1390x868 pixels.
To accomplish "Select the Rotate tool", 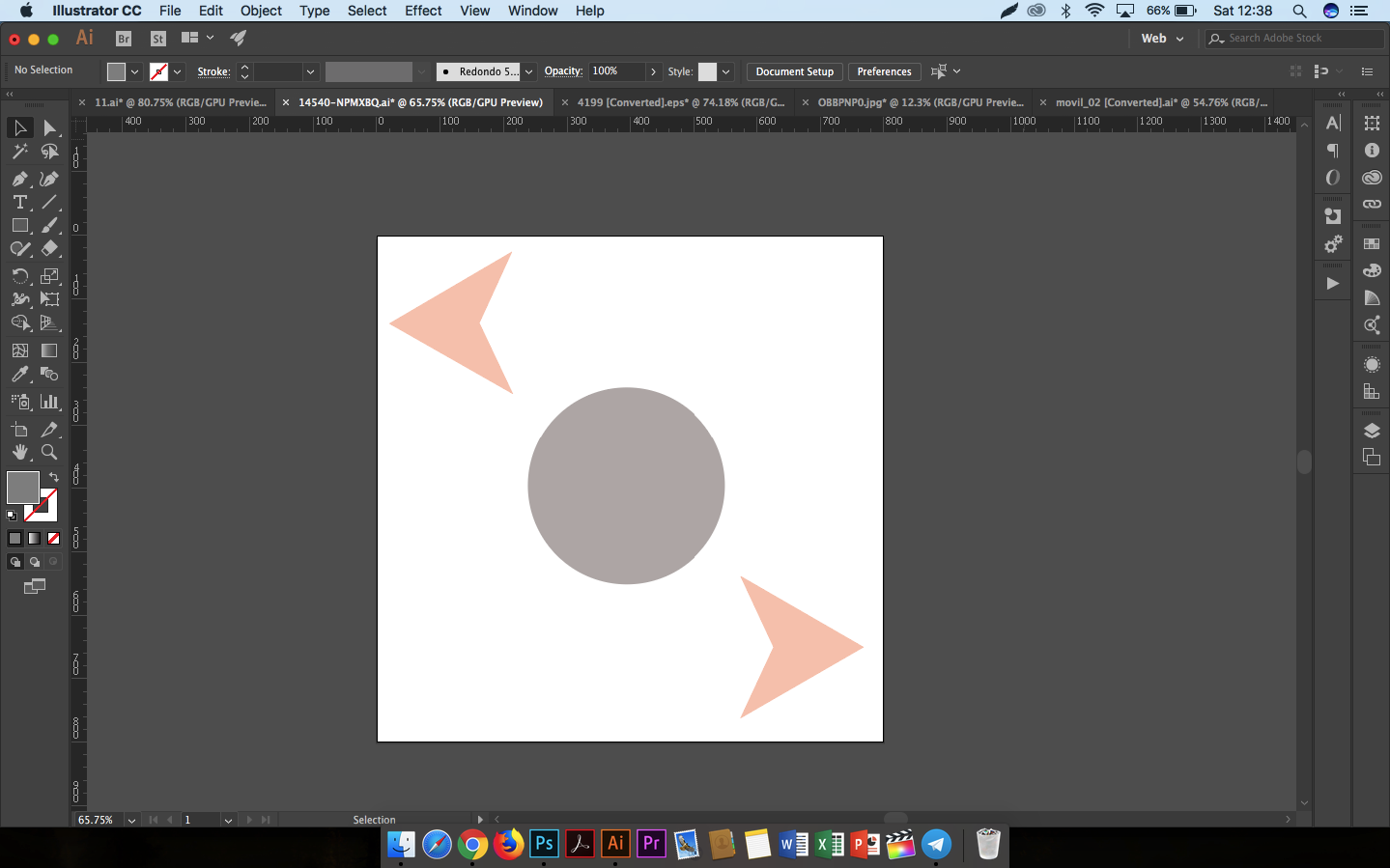I will coord(19,276).
